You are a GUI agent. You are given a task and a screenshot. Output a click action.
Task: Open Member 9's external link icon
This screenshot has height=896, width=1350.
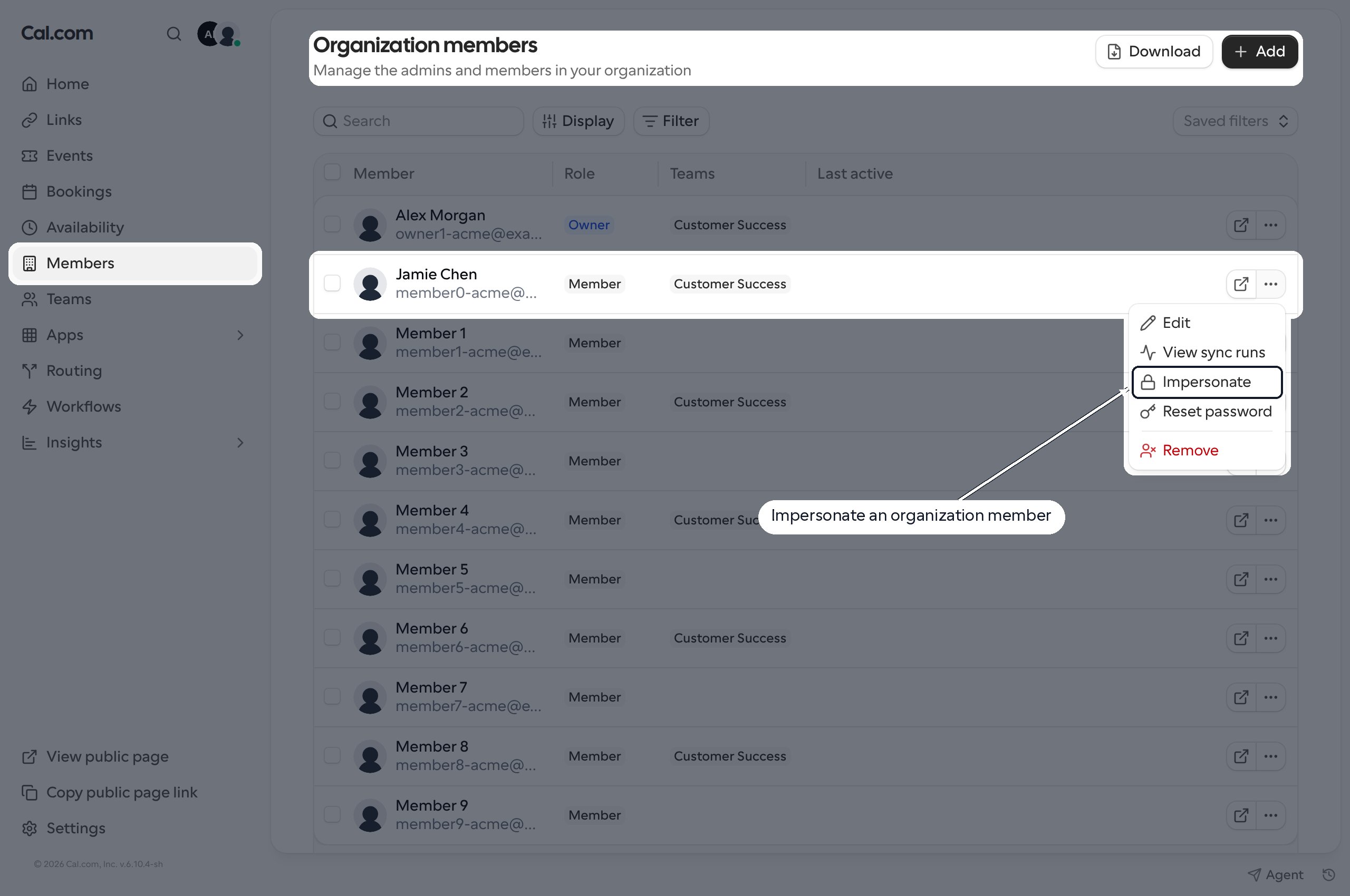[1241, 815]
